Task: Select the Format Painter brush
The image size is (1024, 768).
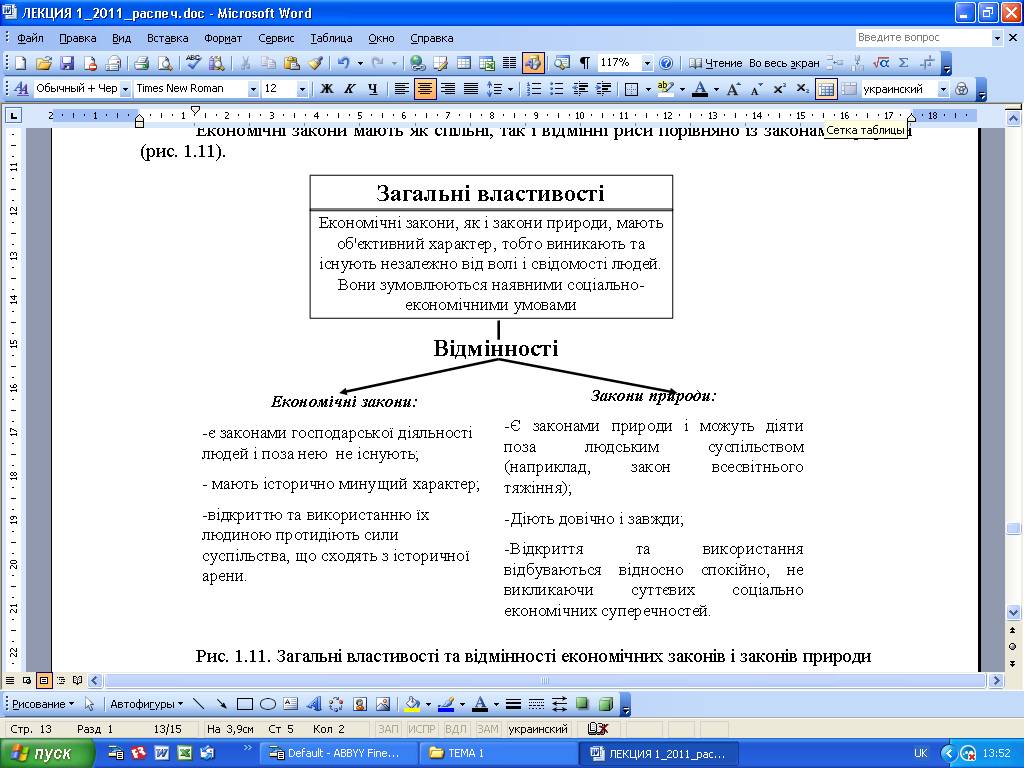Action: click(x=315, y=63)
